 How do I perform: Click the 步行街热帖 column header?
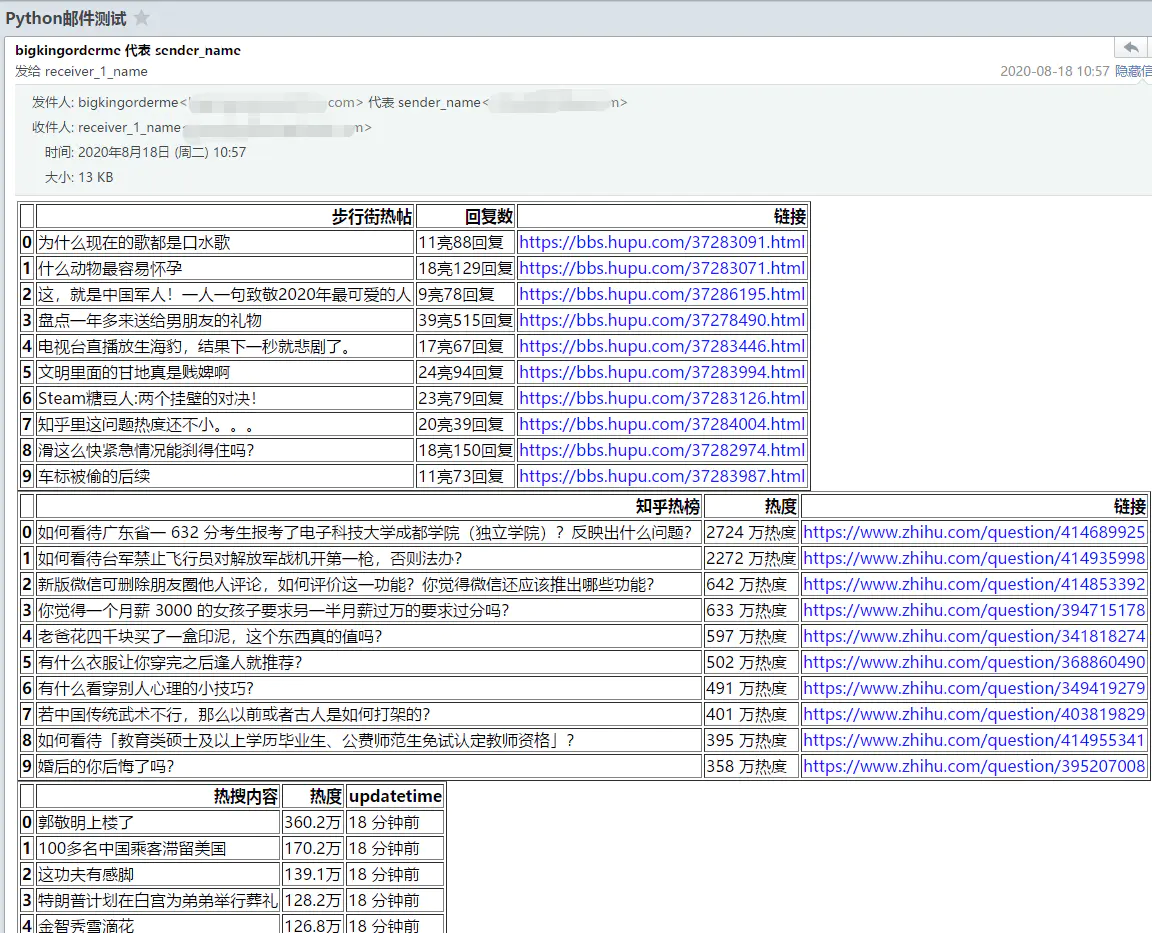tap(225, 217)
